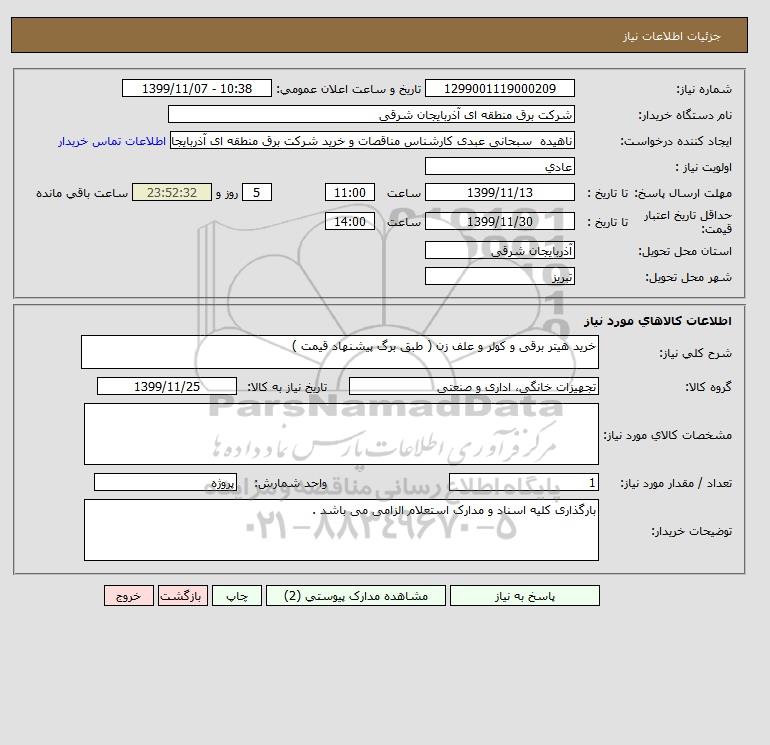Click the اولویت نیاز label
Image resolution: width=770 pixels, height=745 pixels.
(704, 167)
